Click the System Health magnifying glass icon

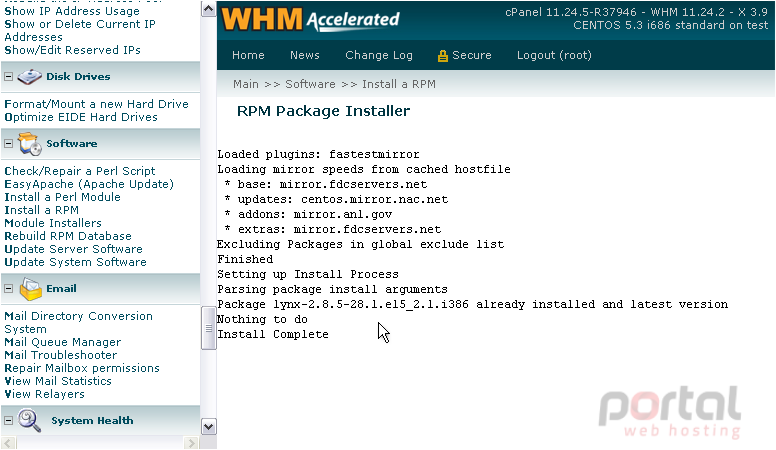30,421
